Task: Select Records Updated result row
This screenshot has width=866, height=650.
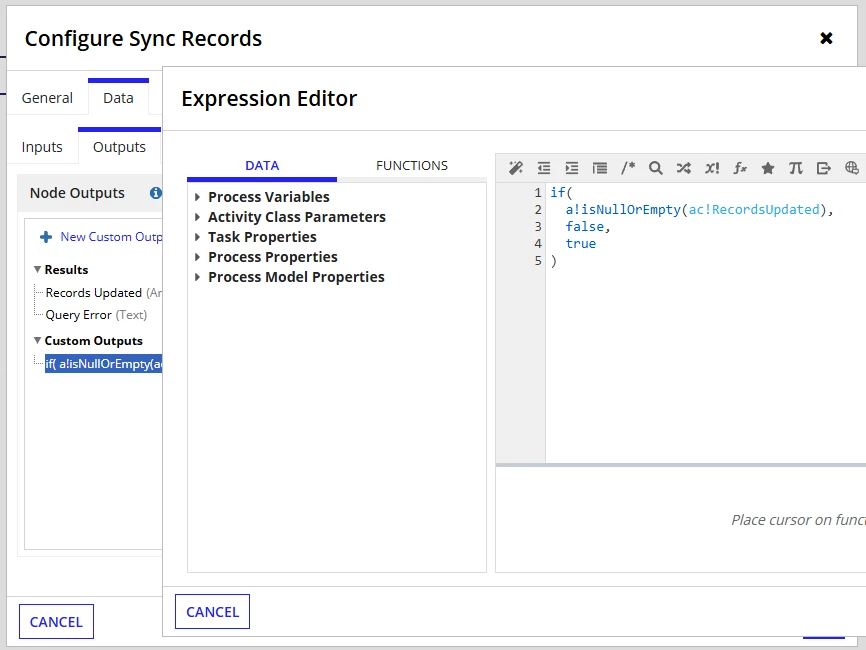Action: [103, 293]
